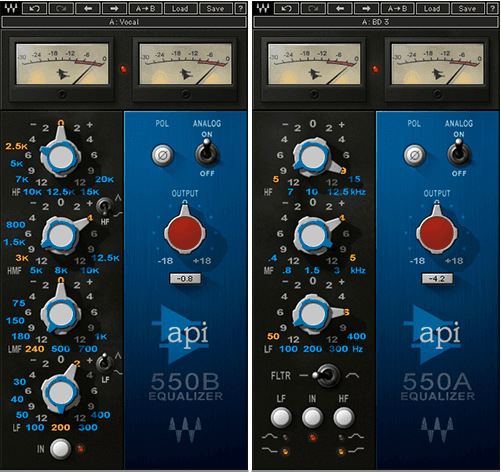Click the HMF band knob on 550B
The height and width of the screenshot is (472, 501).
[x=61, y=235]
